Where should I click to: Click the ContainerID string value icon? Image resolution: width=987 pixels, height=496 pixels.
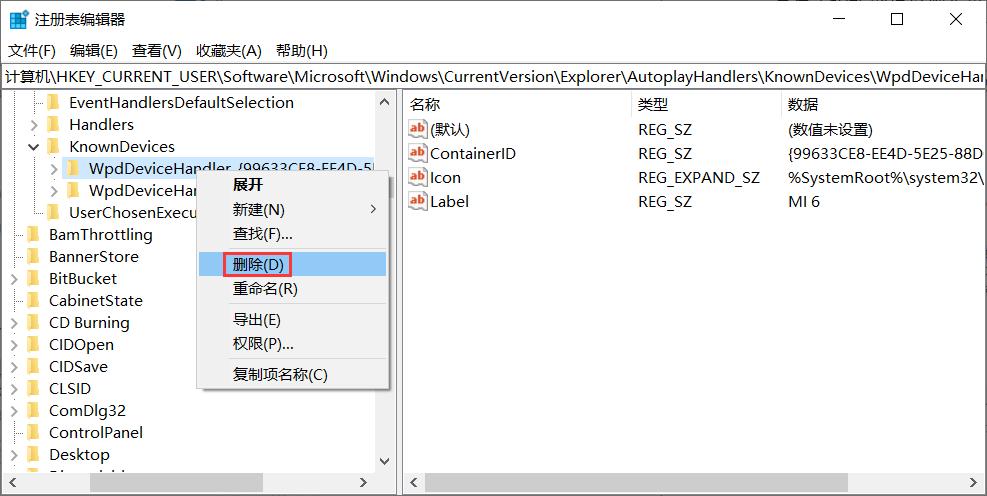click(418, 153)
